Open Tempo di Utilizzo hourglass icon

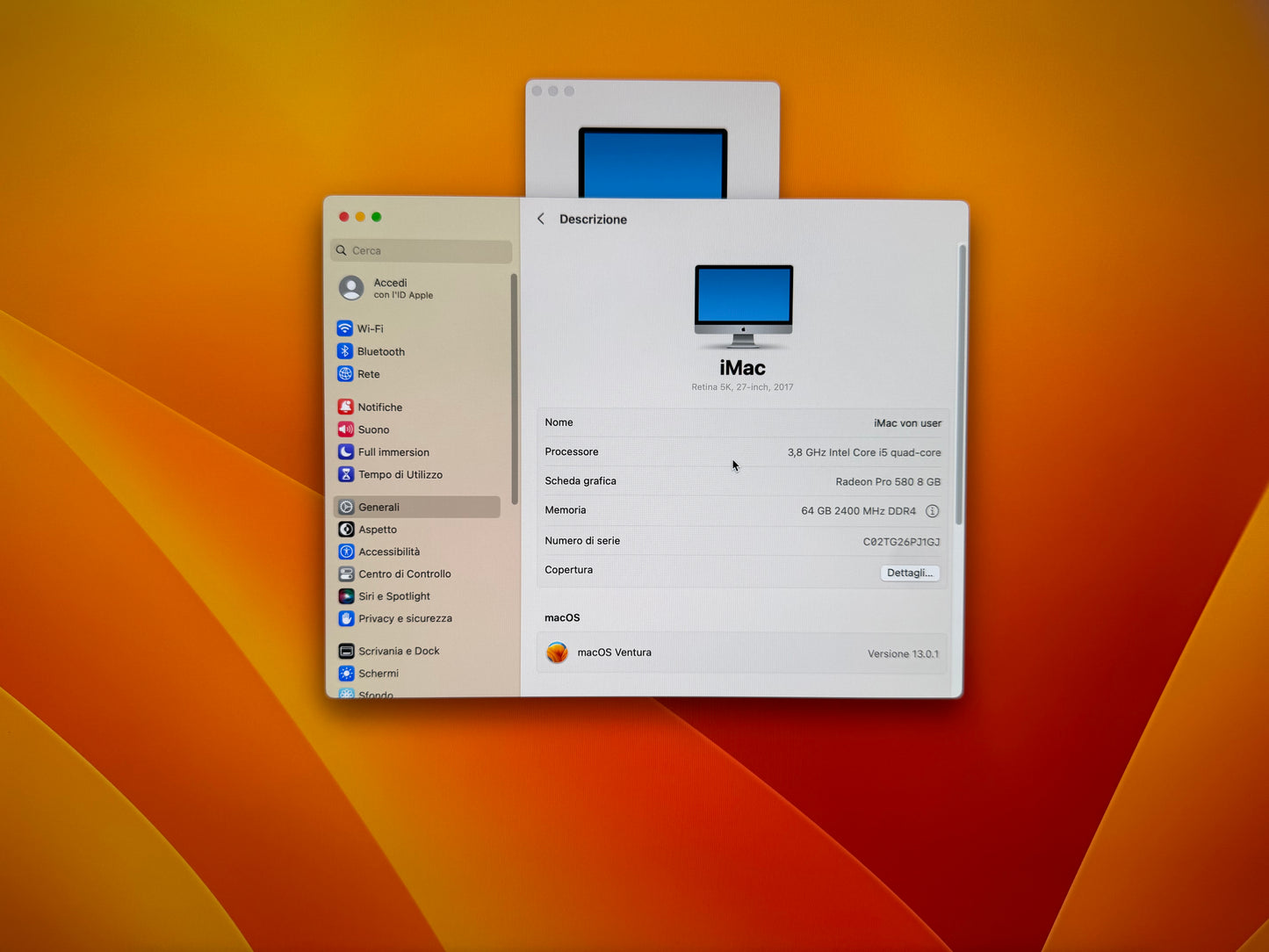(x=346, y=474)
